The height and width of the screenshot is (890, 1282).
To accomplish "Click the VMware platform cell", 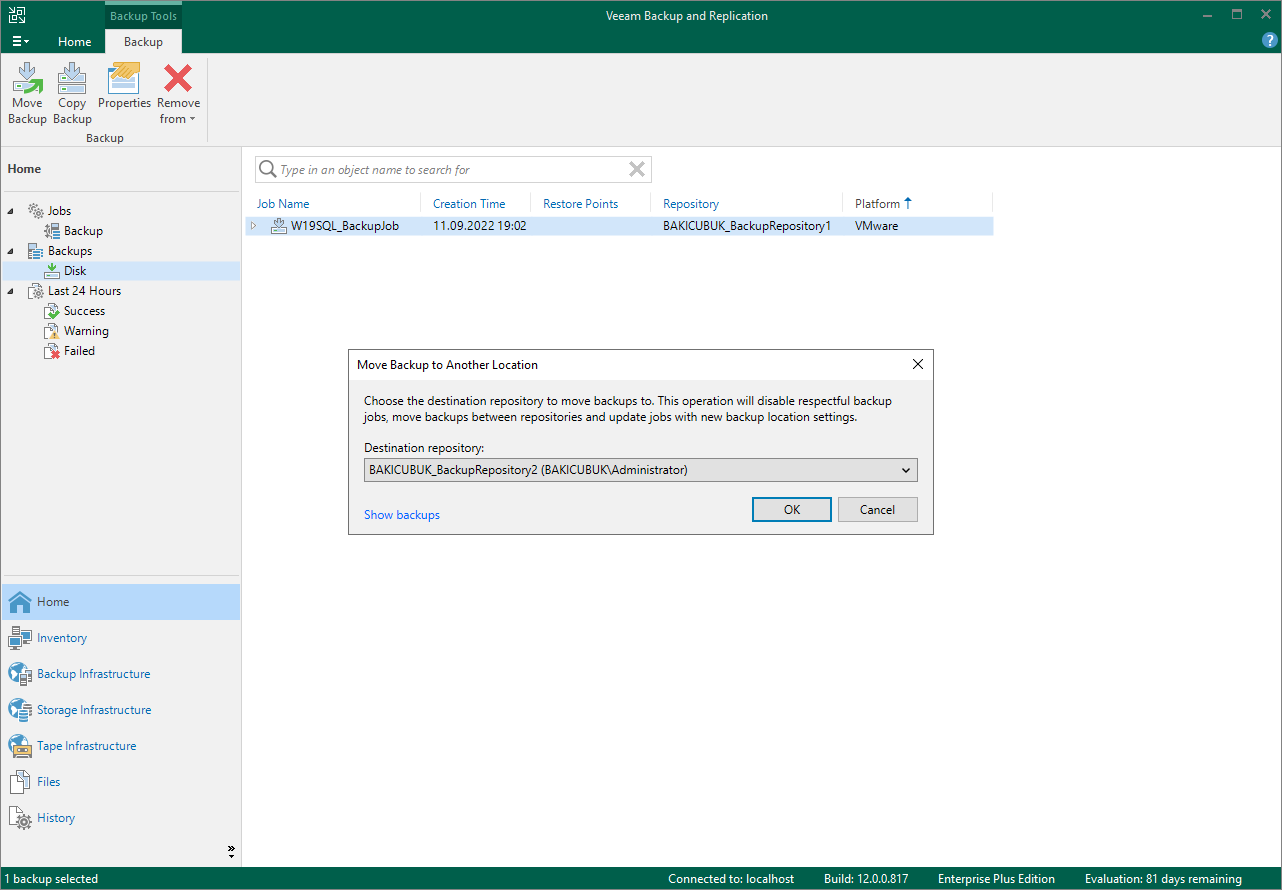I will [877, 226].
